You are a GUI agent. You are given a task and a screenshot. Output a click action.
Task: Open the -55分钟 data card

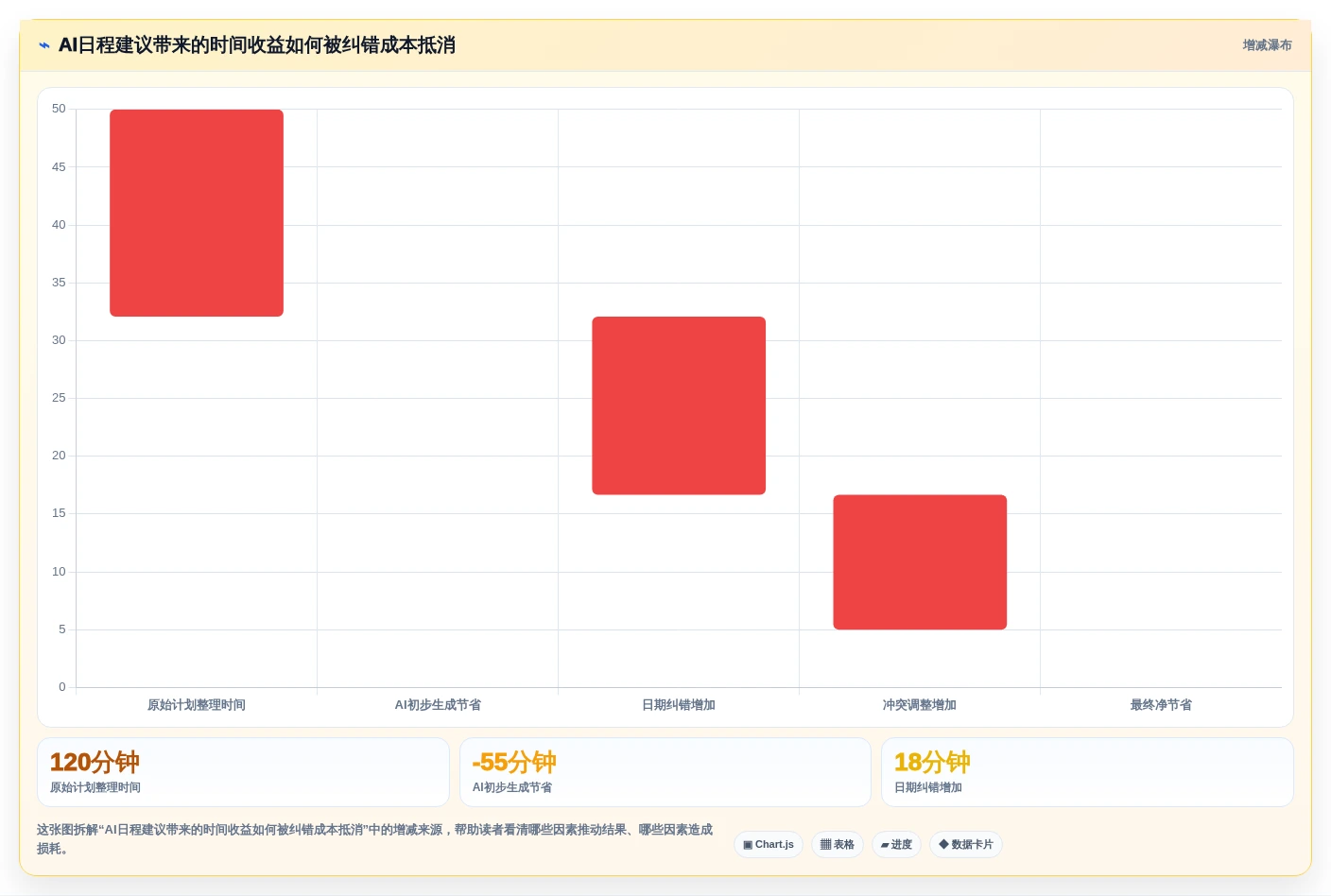pyautogui.click(x=665, y=772)
